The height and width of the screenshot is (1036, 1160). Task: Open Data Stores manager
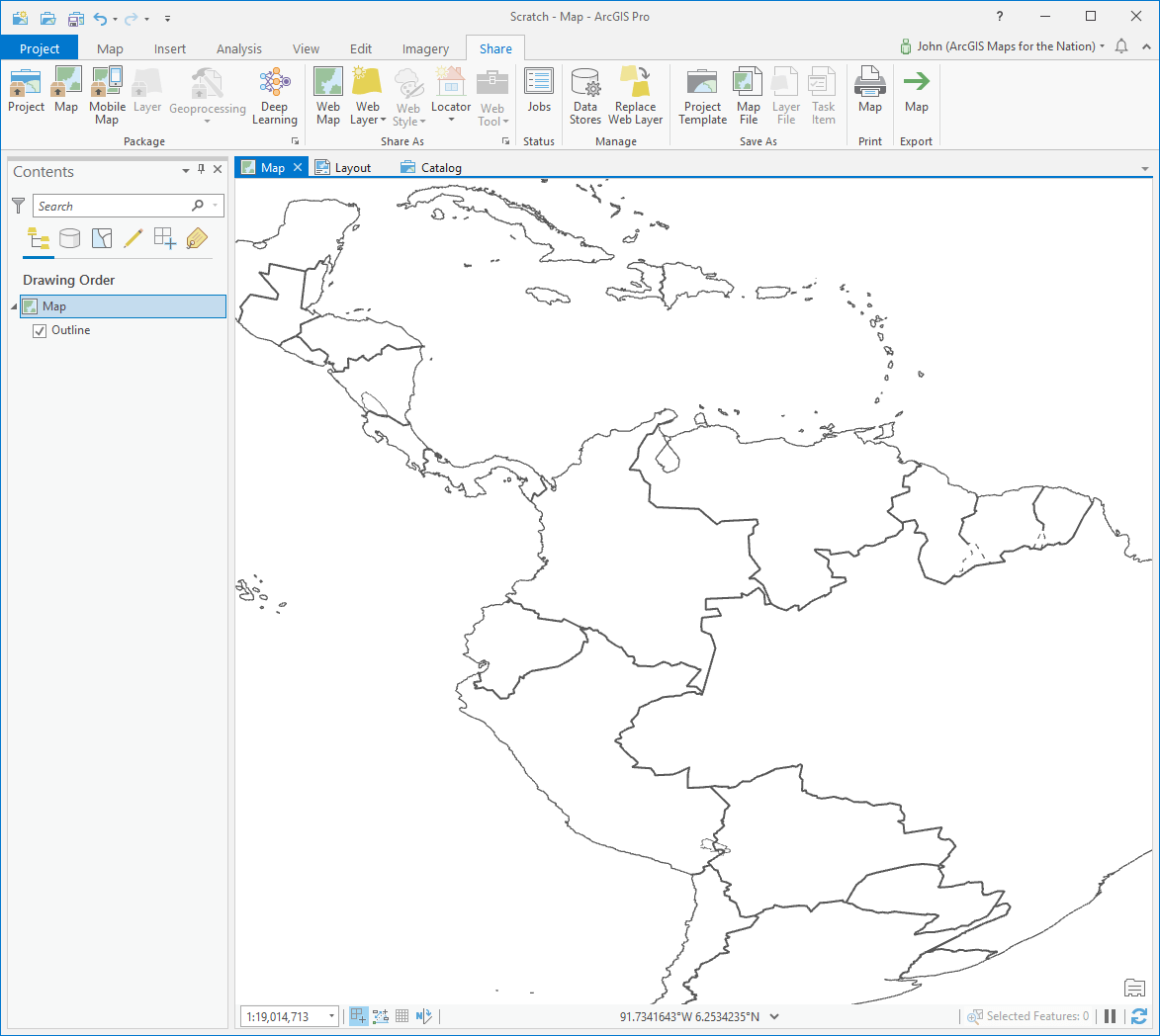coord(585,95)
